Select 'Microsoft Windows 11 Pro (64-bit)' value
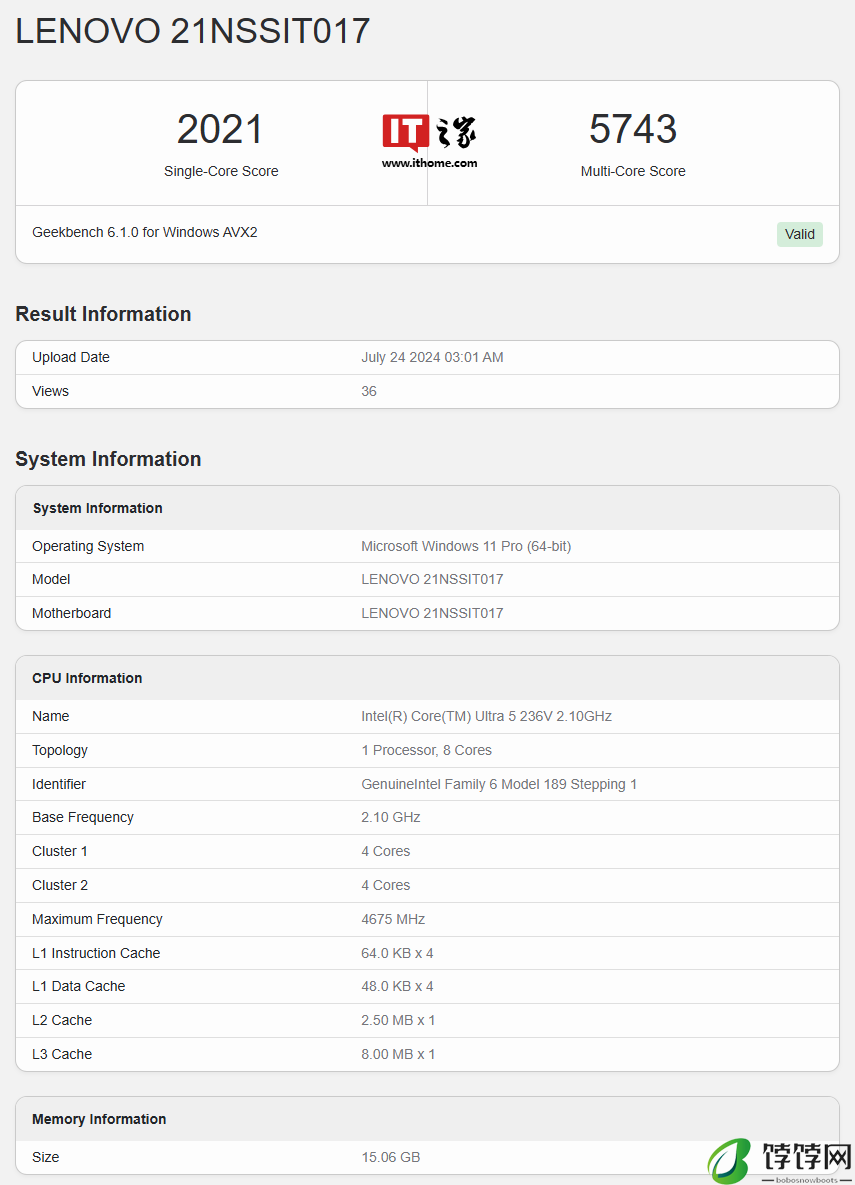The width and height of the screenshot is (855, 1185). point(466,546)
